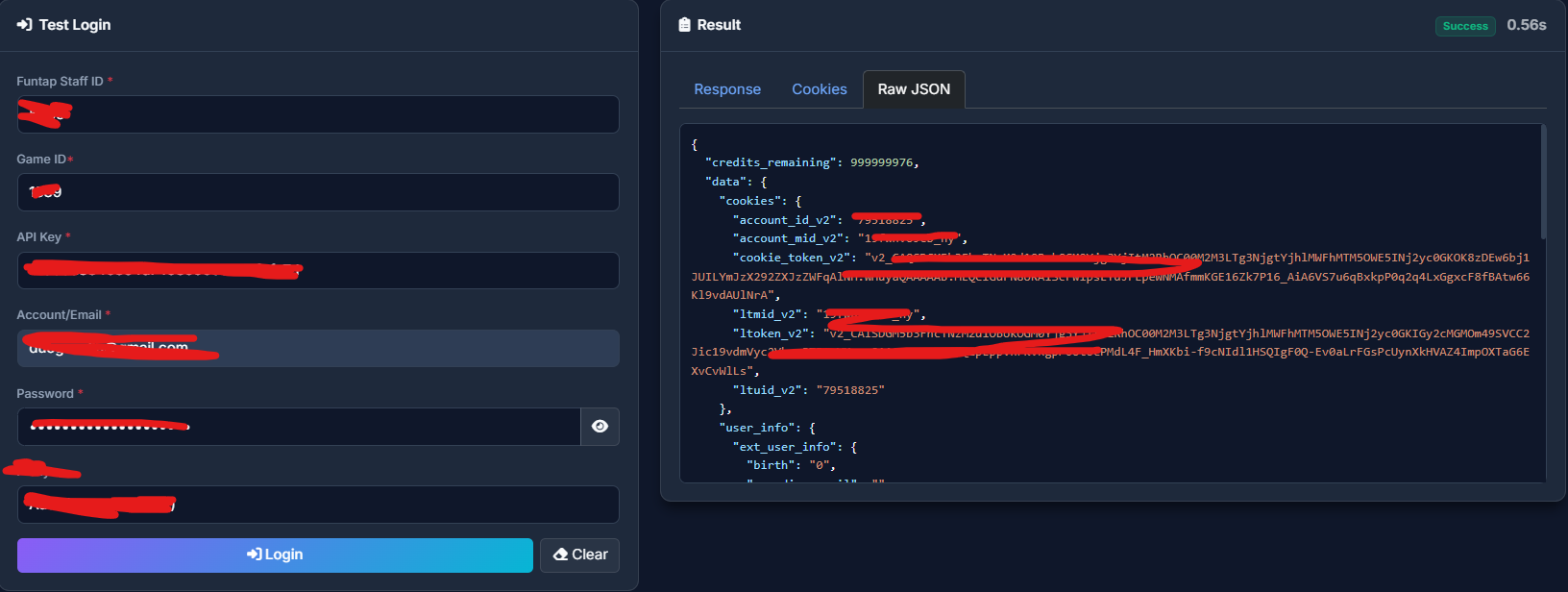Click the ltuid_v2 value in the JSON

pyautogui.click(x=849, y=390)
